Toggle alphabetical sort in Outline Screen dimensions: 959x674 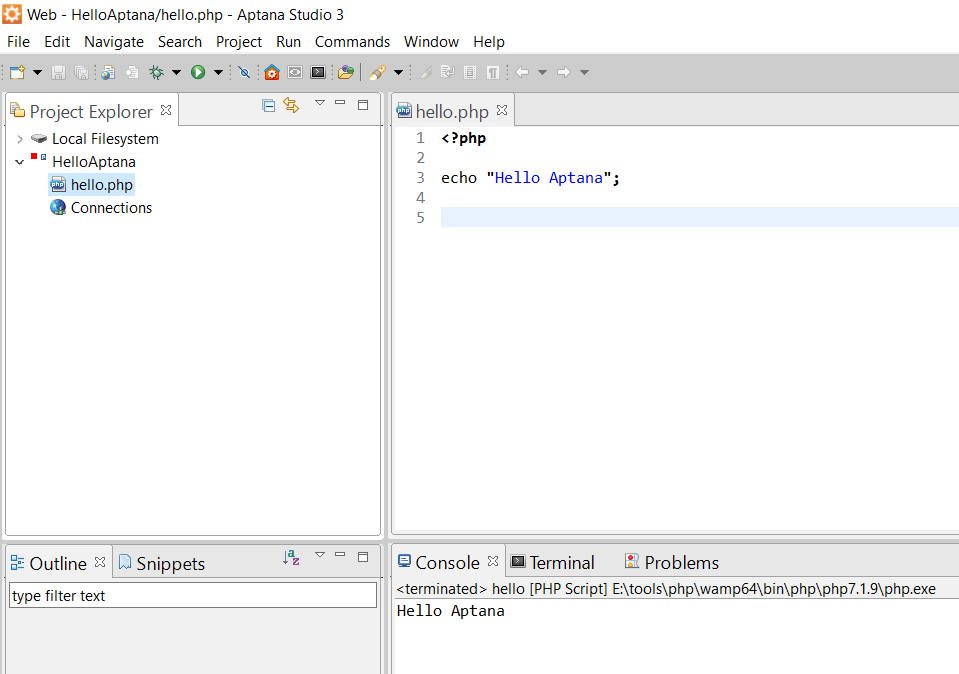(291, 558)
